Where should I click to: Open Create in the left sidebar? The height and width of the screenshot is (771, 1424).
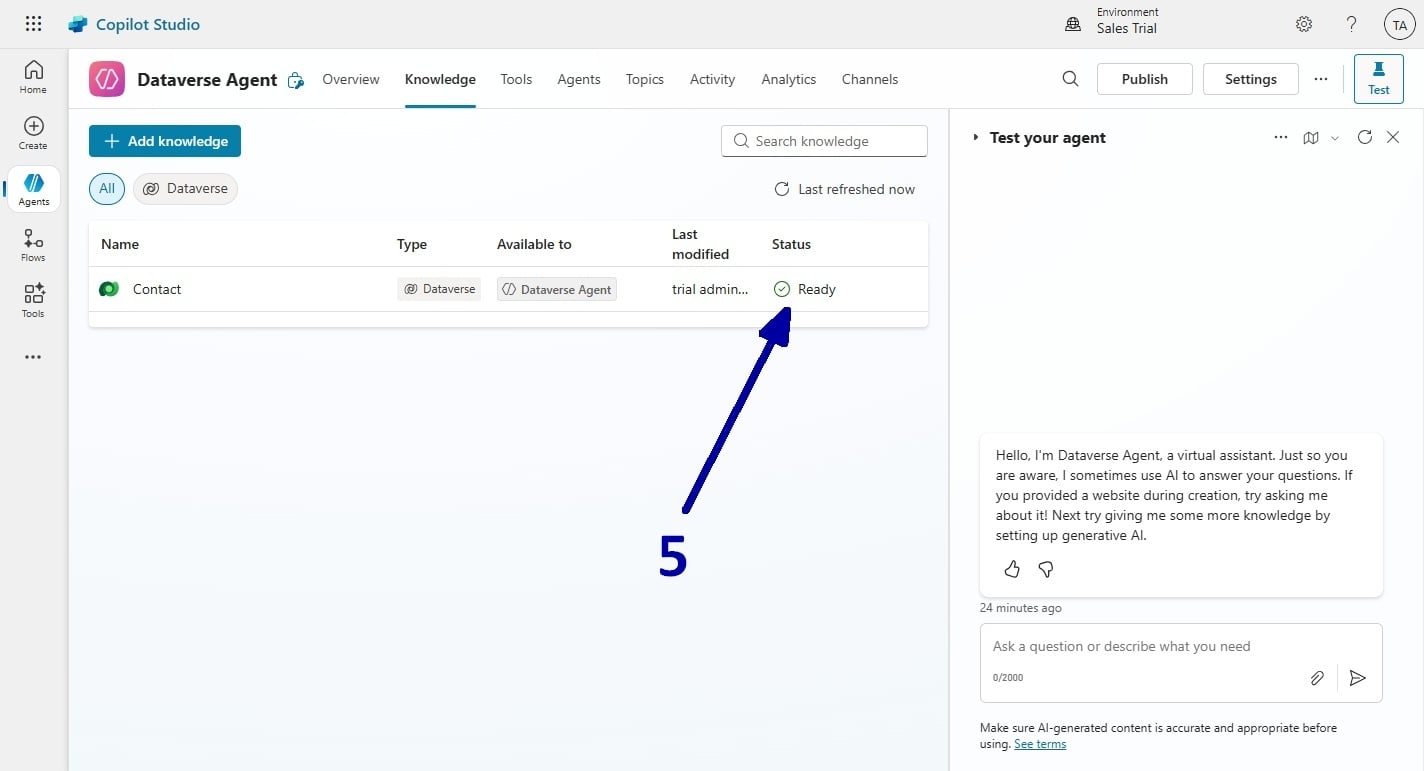[x=33, y=132]
